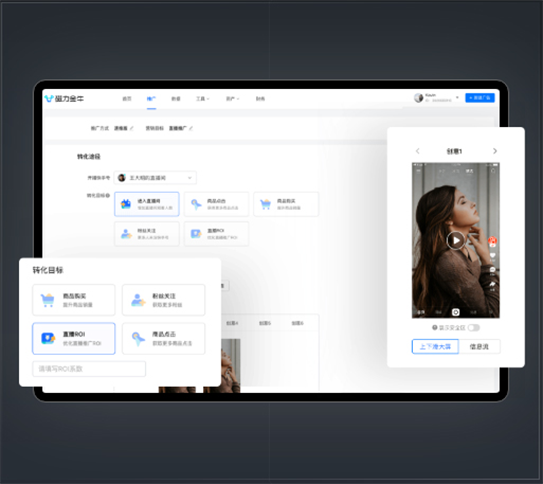This screenshot has width=543, height=484.
Task: Click edit pencil next to 营销目标 value
Action: tap(191, 128)
